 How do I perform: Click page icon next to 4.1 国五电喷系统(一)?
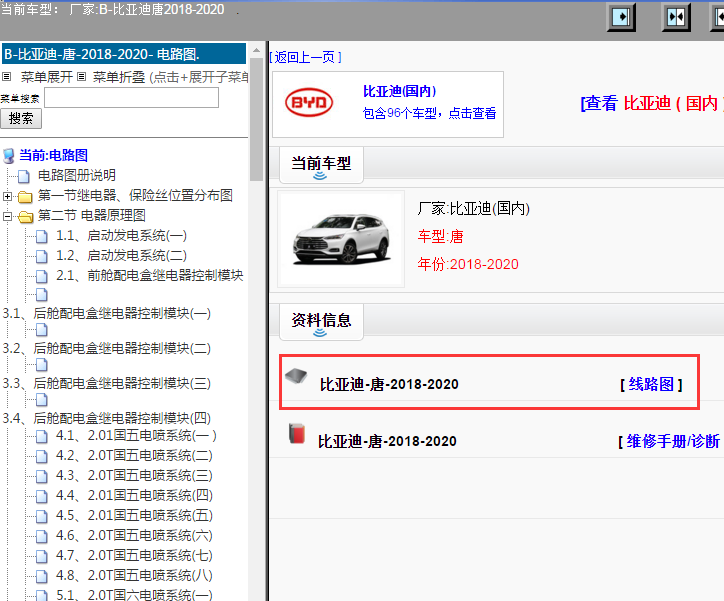(42, 436)
